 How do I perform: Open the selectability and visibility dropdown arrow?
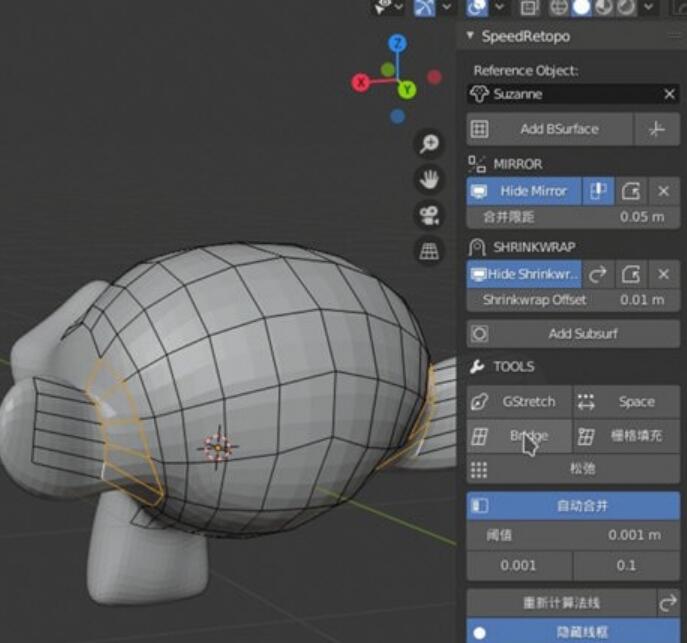click(399, 7)
